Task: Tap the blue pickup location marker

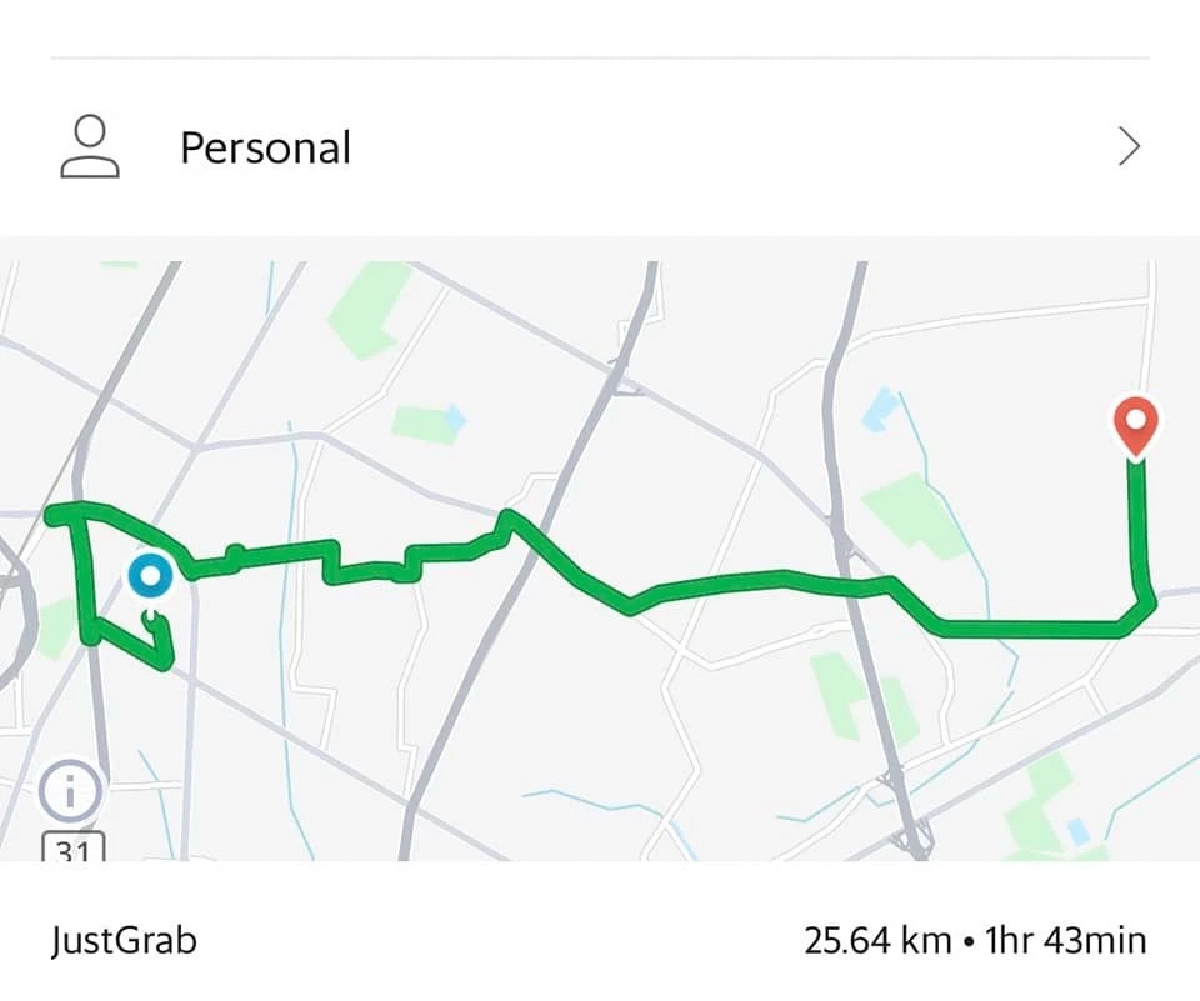Action: (151, 577)
